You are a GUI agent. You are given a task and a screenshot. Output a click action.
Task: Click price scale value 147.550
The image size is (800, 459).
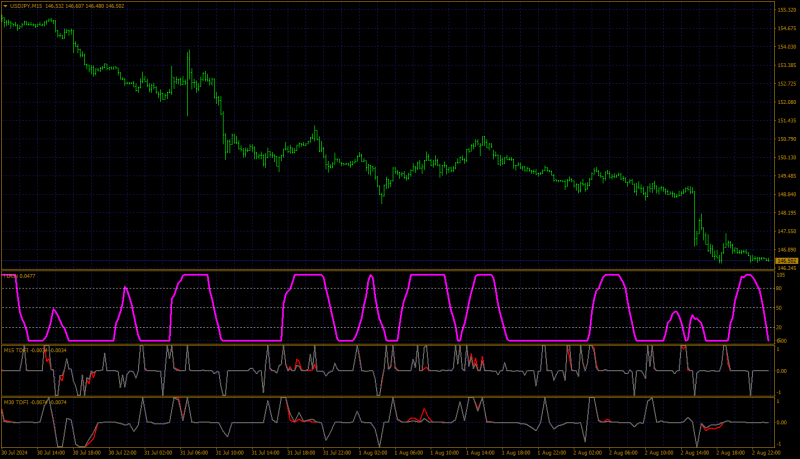tap(787, 232)
